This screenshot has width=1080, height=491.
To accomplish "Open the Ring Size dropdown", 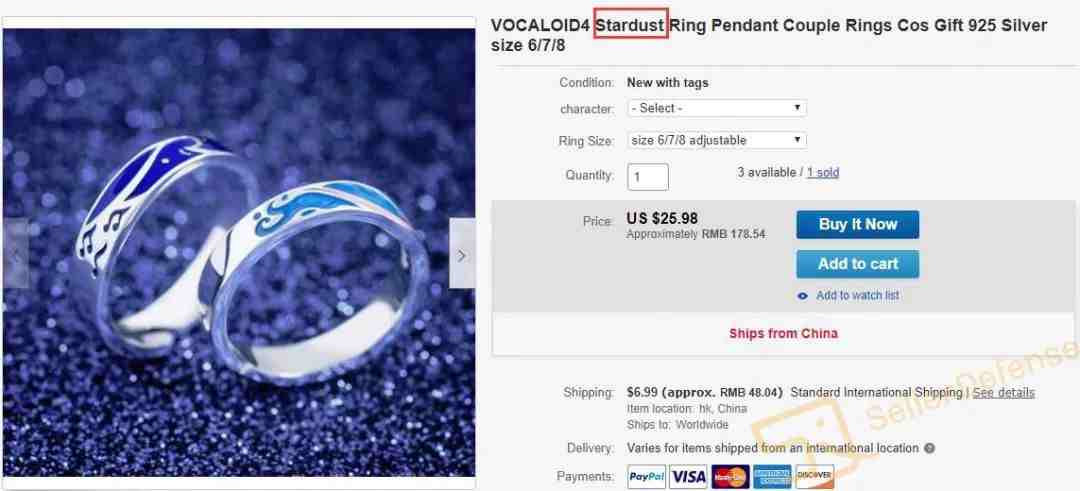I will (x=716, y=140).
